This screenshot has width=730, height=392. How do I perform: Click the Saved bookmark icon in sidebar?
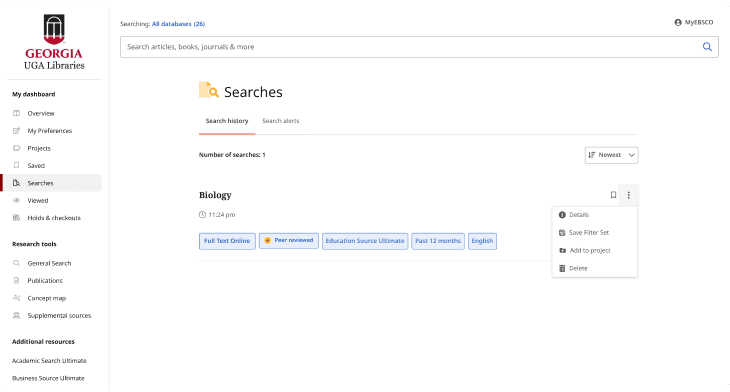(x=16, y=165)
